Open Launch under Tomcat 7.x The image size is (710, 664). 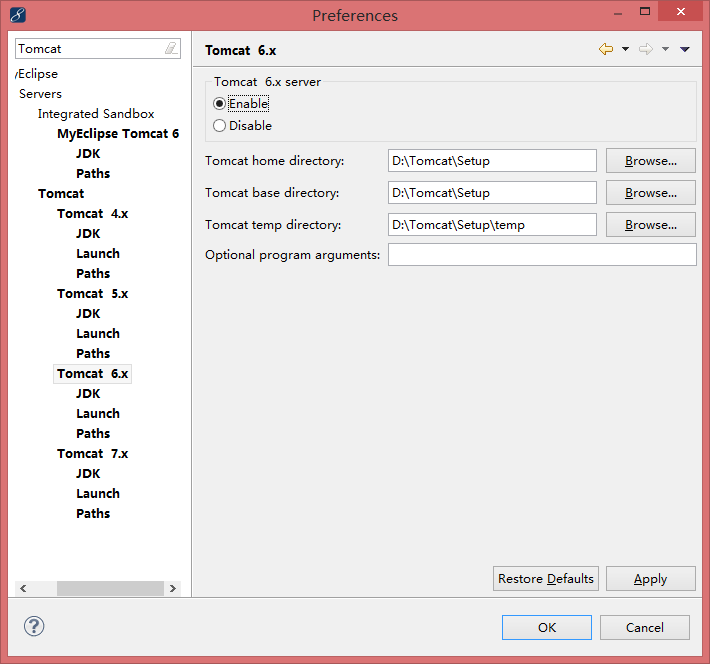[x=98, y=493]
